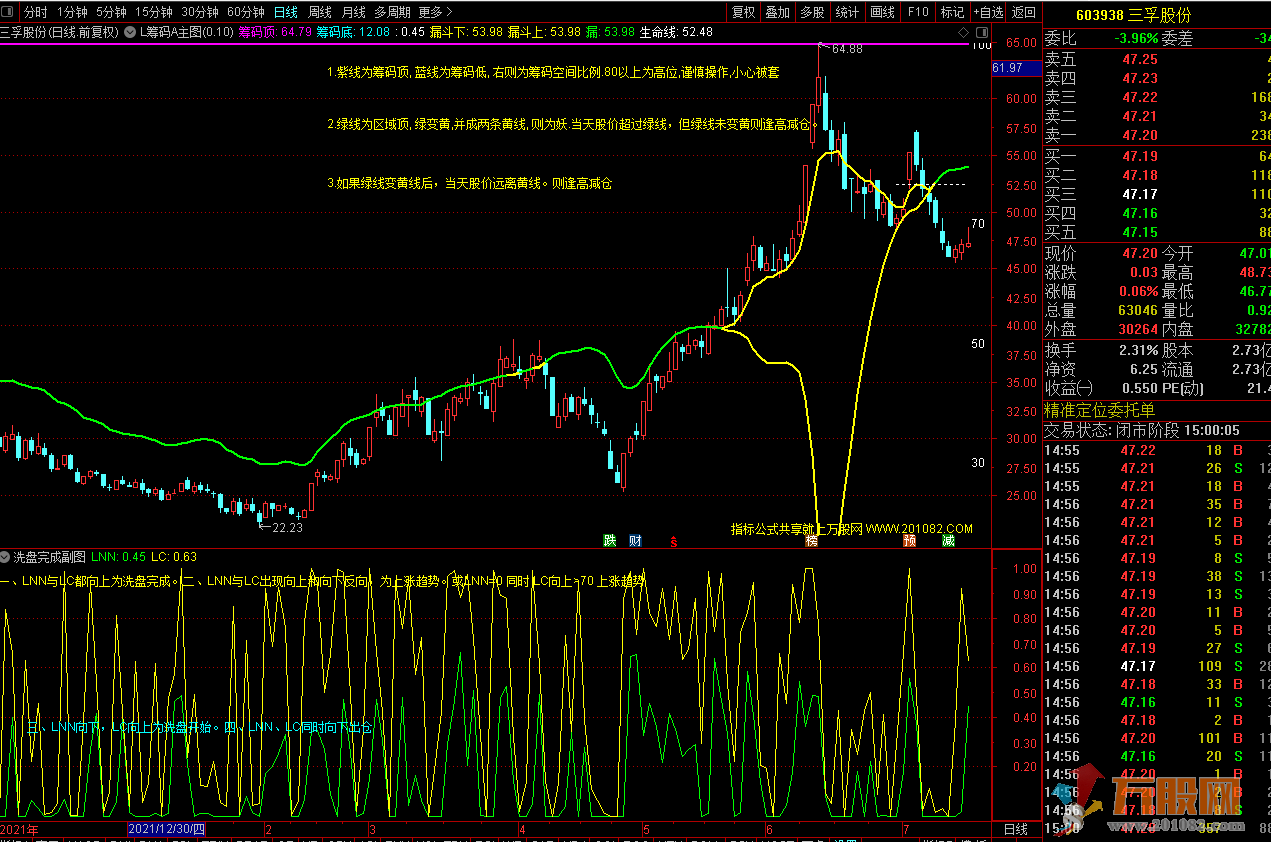Click the 交易状态 闭市阶段 15:00:05 status line

1142,430
